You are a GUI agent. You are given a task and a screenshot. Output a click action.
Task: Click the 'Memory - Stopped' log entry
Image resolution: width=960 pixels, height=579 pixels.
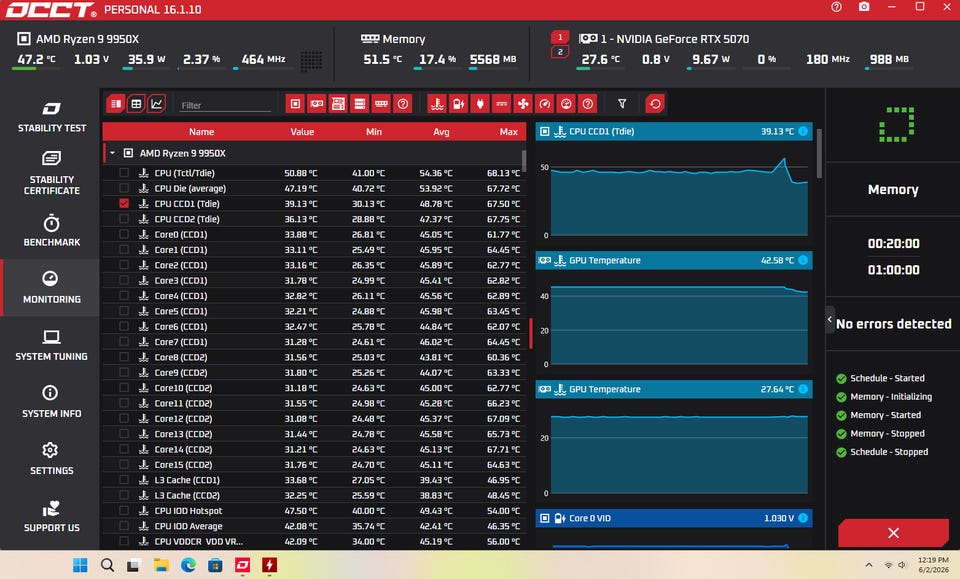(x=887, y=433)
